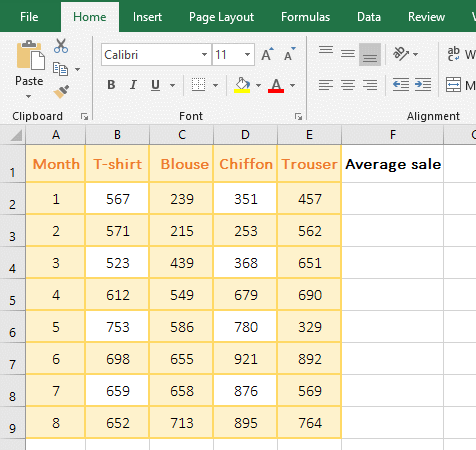Screen dimensions: 476x450
Task: Select cell containing 764
Action: [310, 423]
